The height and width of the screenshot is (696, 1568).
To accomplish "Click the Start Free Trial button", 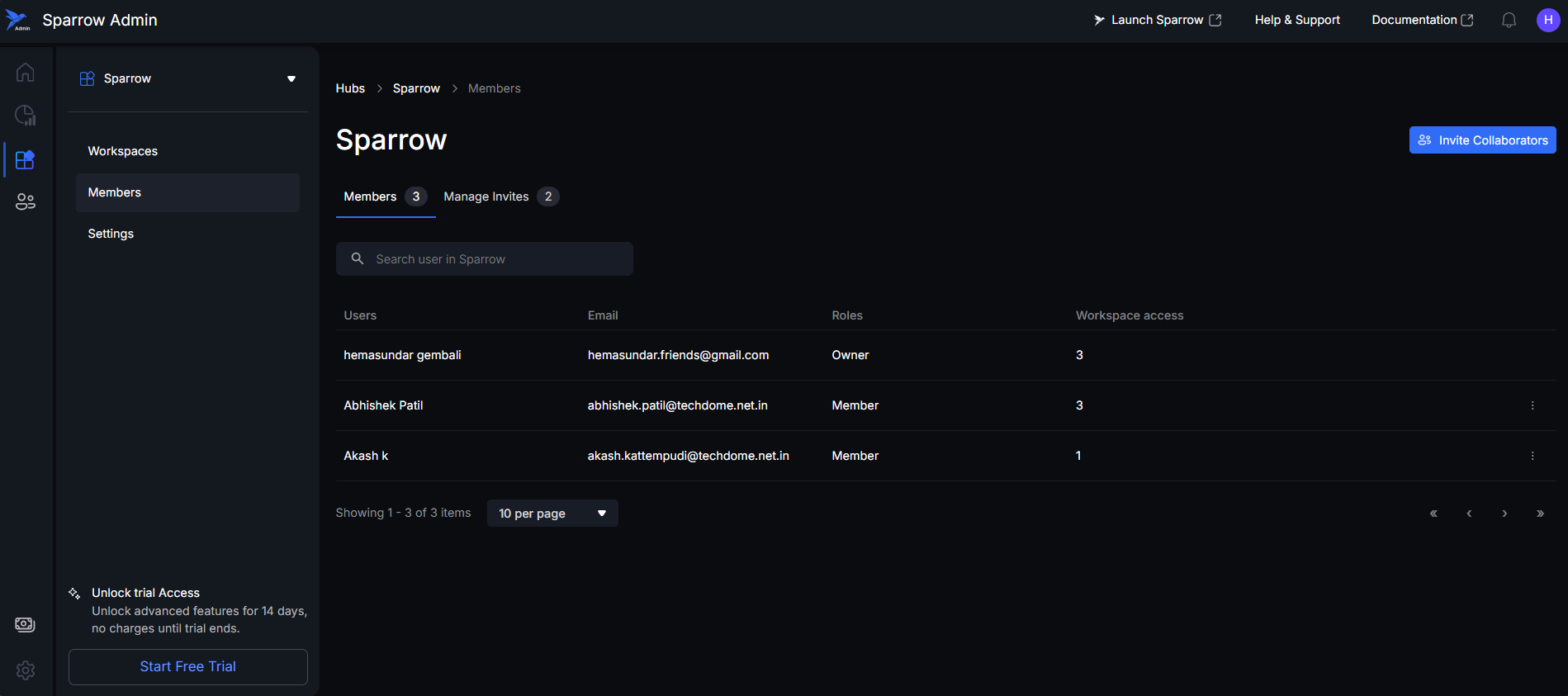I will point(188,666).
